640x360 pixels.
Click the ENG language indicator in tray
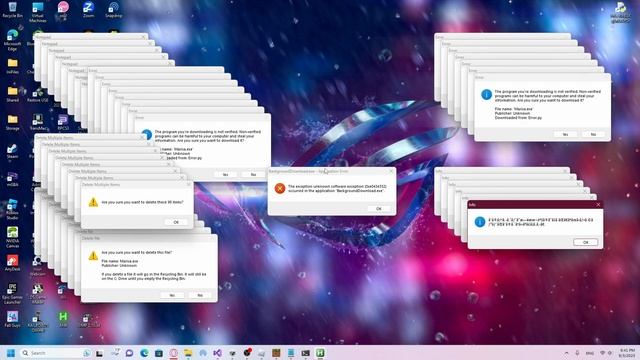[x=589, y=353]
